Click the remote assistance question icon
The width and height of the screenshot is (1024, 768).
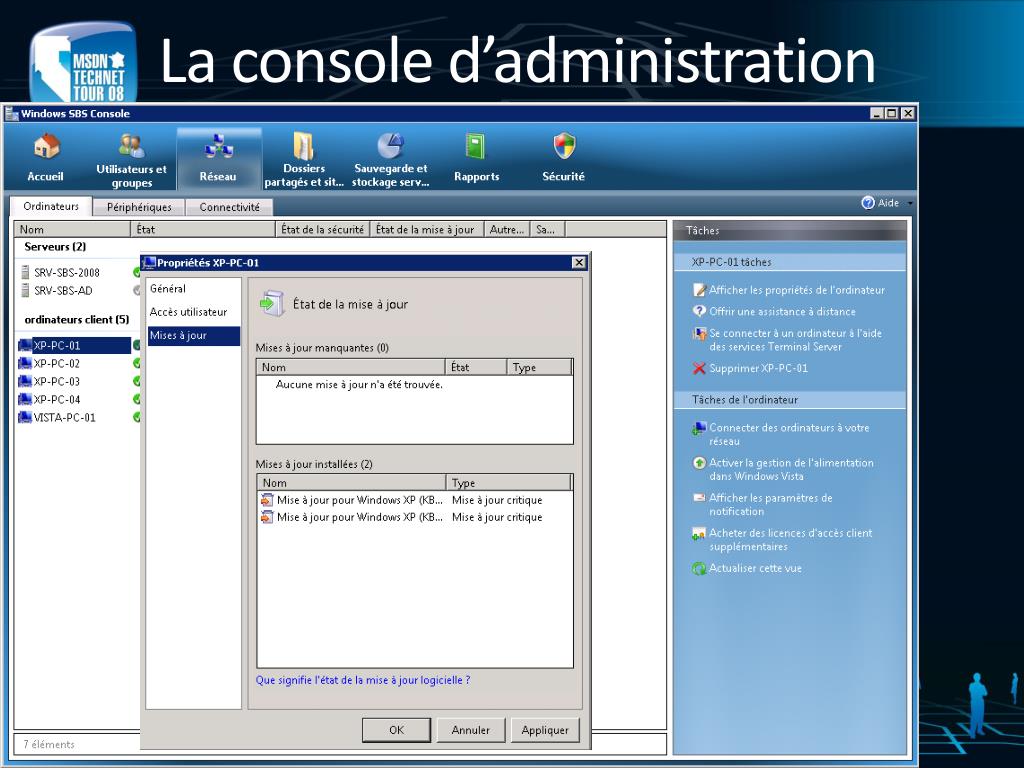pos(699,311)
